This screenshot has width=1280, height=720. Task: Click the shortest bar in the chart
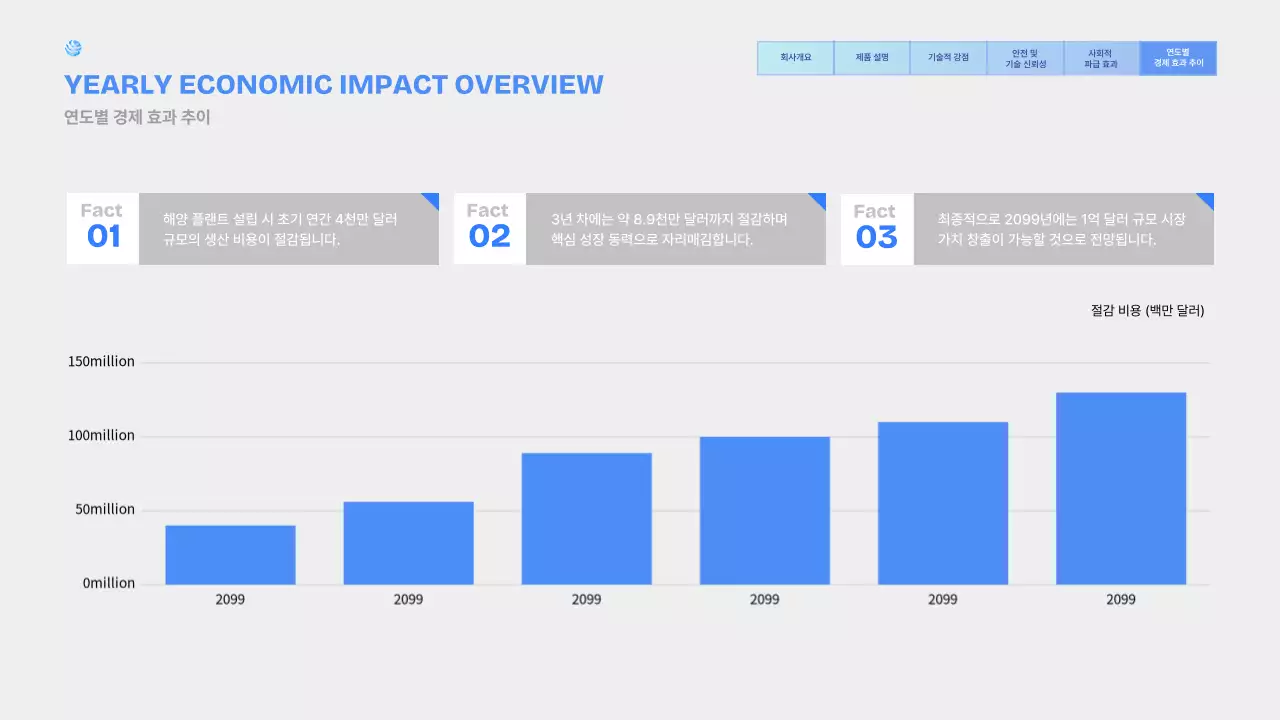(x=230, y=554)
